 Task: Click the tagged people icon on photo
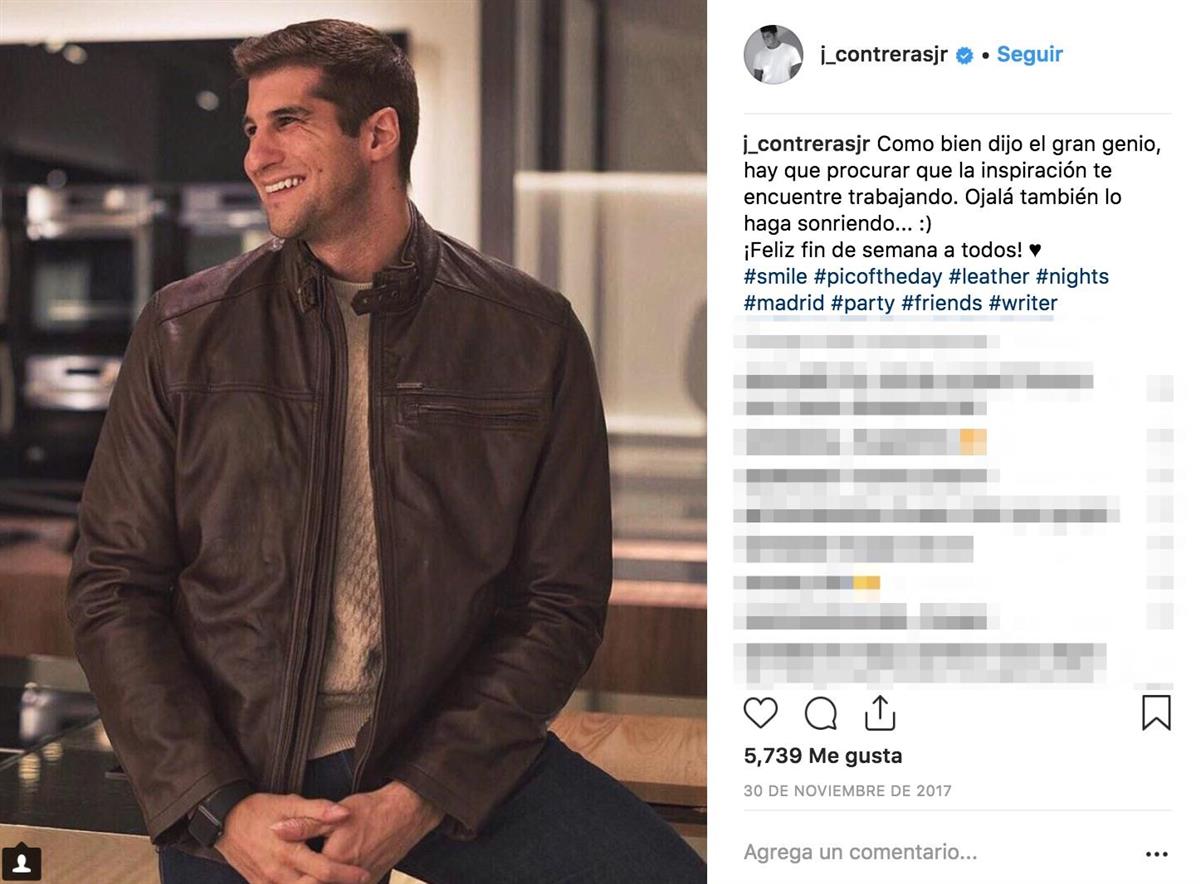pos(21,862)
